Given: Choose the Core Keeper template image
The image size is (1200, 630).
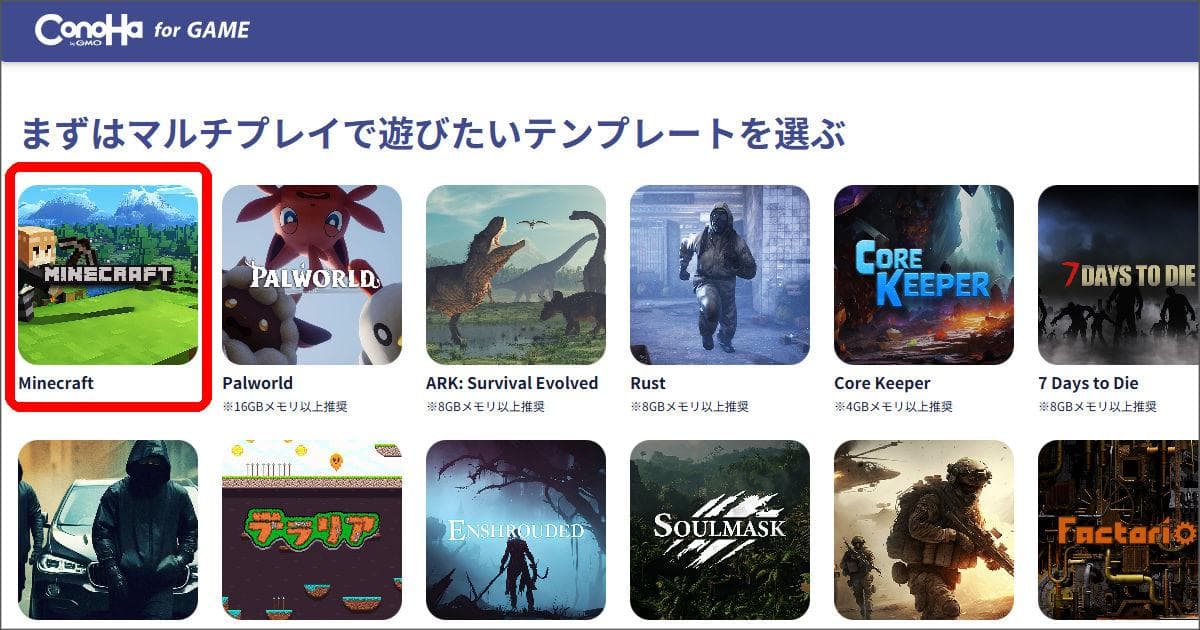Looking at the screenshot, I should [x=924, y=275].
